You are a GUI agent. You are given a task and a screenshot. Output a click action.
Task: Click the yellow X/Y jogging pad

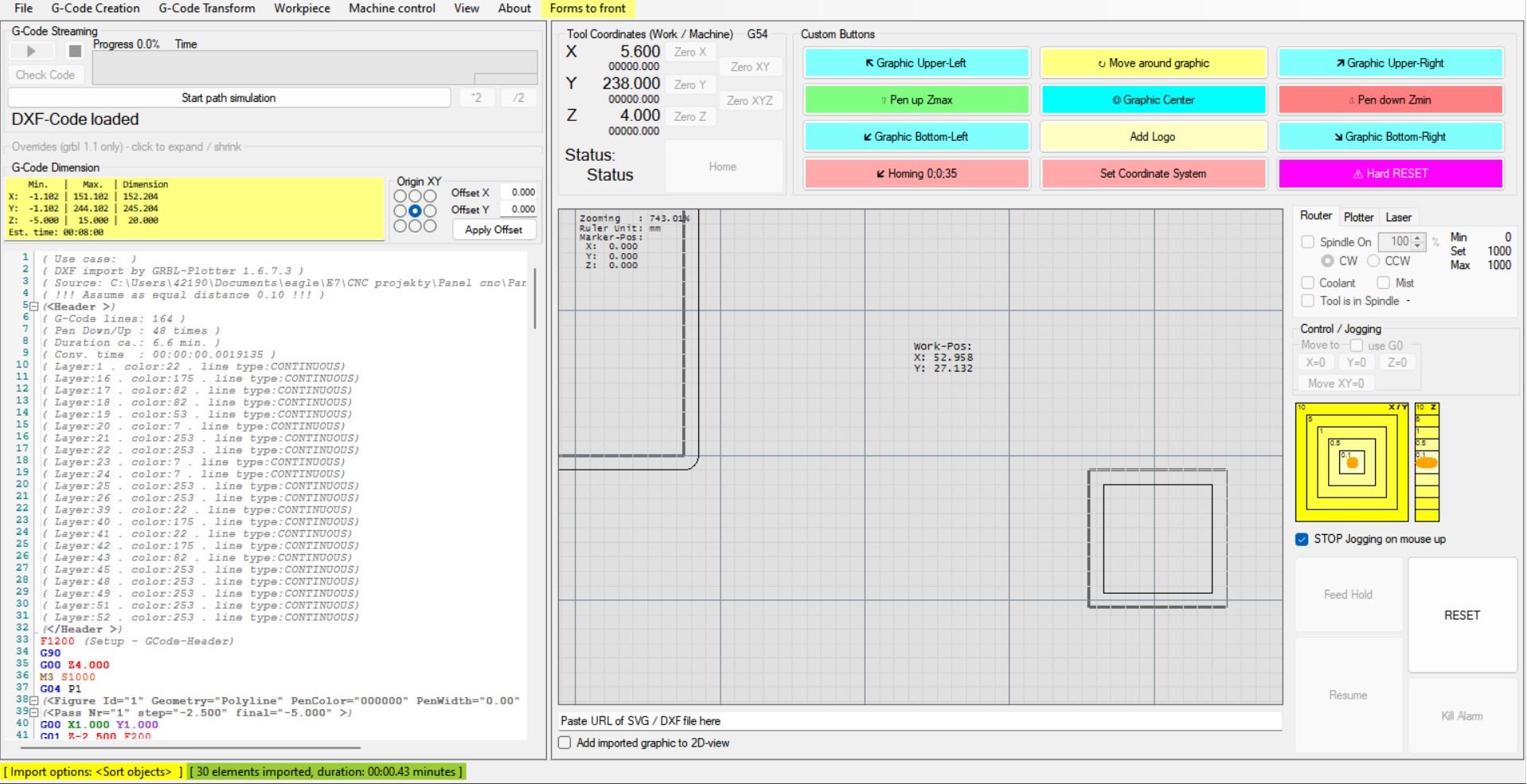click(1351, 462)
